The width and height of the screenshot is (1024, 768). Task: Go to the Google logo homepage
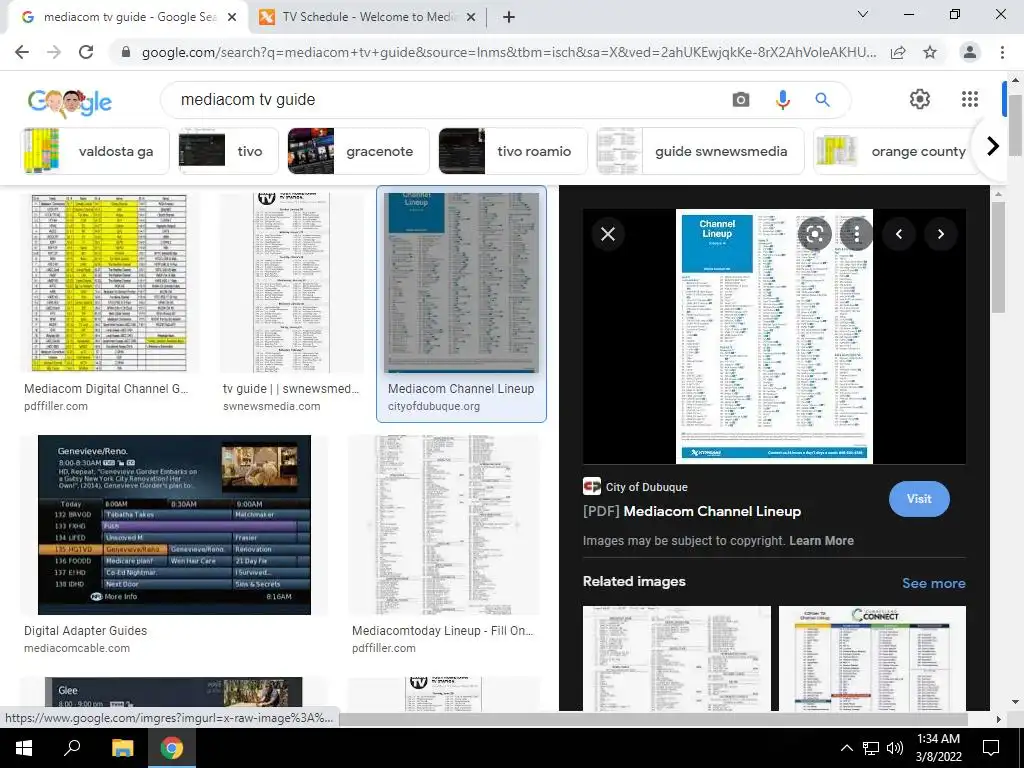[69, 101]
